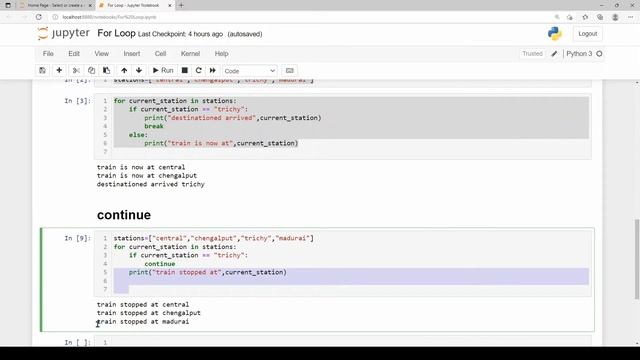Restart kernel and run all cells icon

(x=213, y=71)
